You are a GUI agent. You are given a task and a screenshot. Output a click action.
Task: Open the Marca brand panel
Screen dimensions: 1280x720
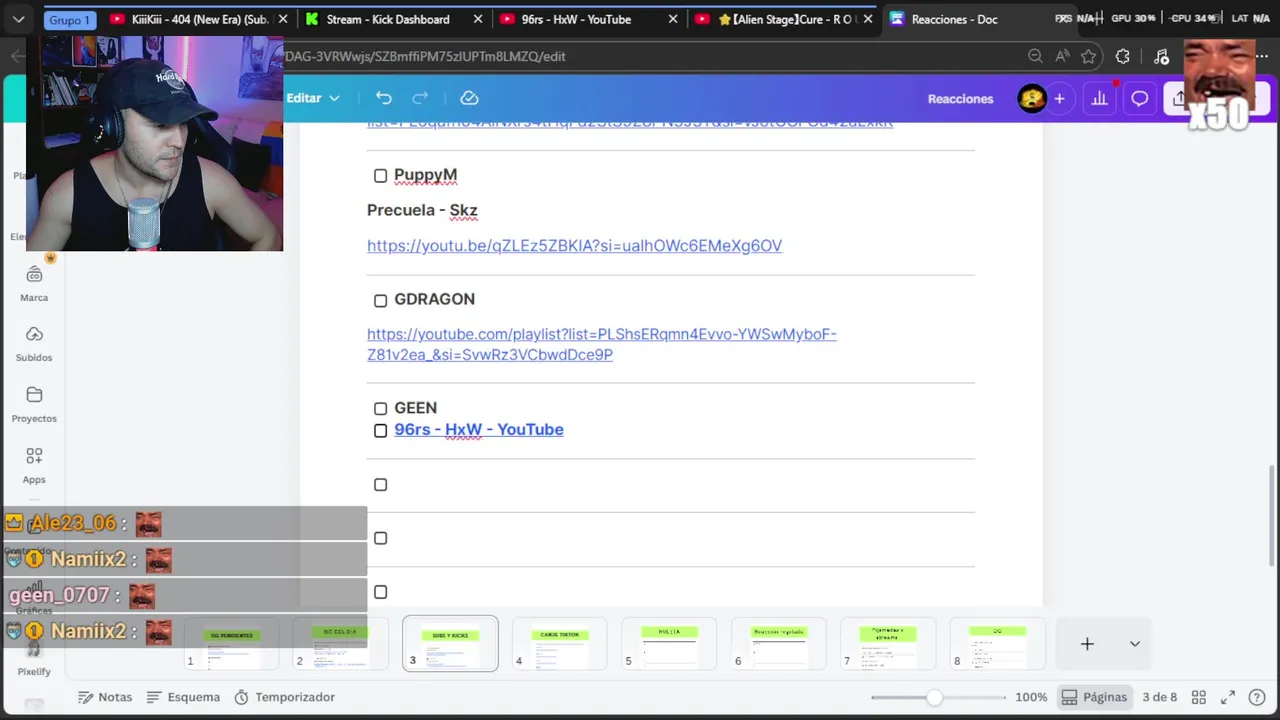pyautogui.click(x=34, y=284)
